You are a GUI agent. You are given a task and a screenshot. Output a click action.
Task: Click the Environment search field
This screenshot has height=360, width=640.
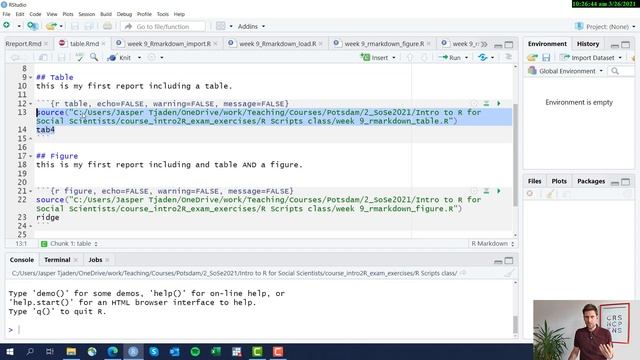tap(622, 71)
